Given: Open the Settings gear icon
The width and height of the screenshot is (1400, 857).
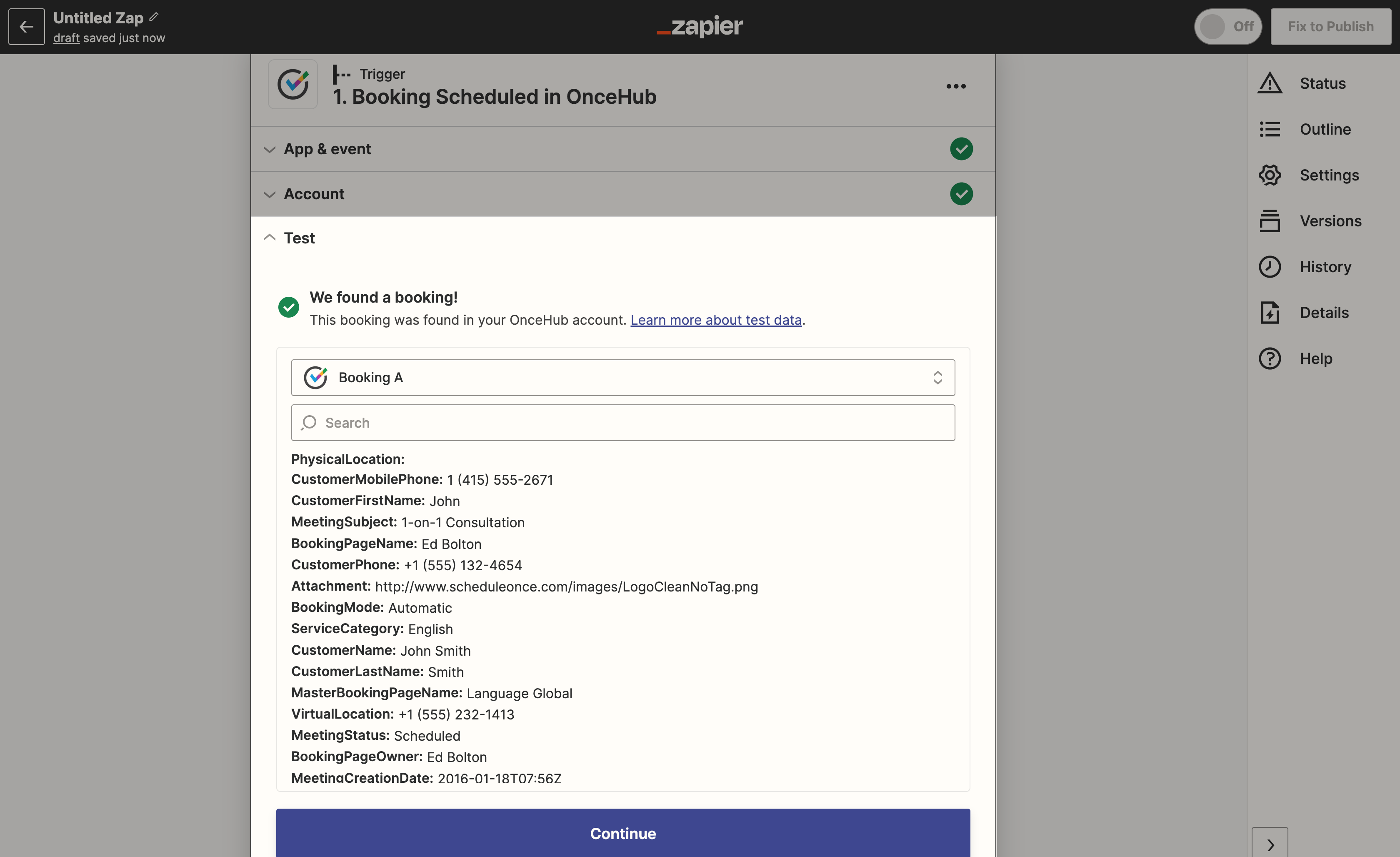Looking at the screenshot, I should pyautogui.click(x=1269, y=175).
